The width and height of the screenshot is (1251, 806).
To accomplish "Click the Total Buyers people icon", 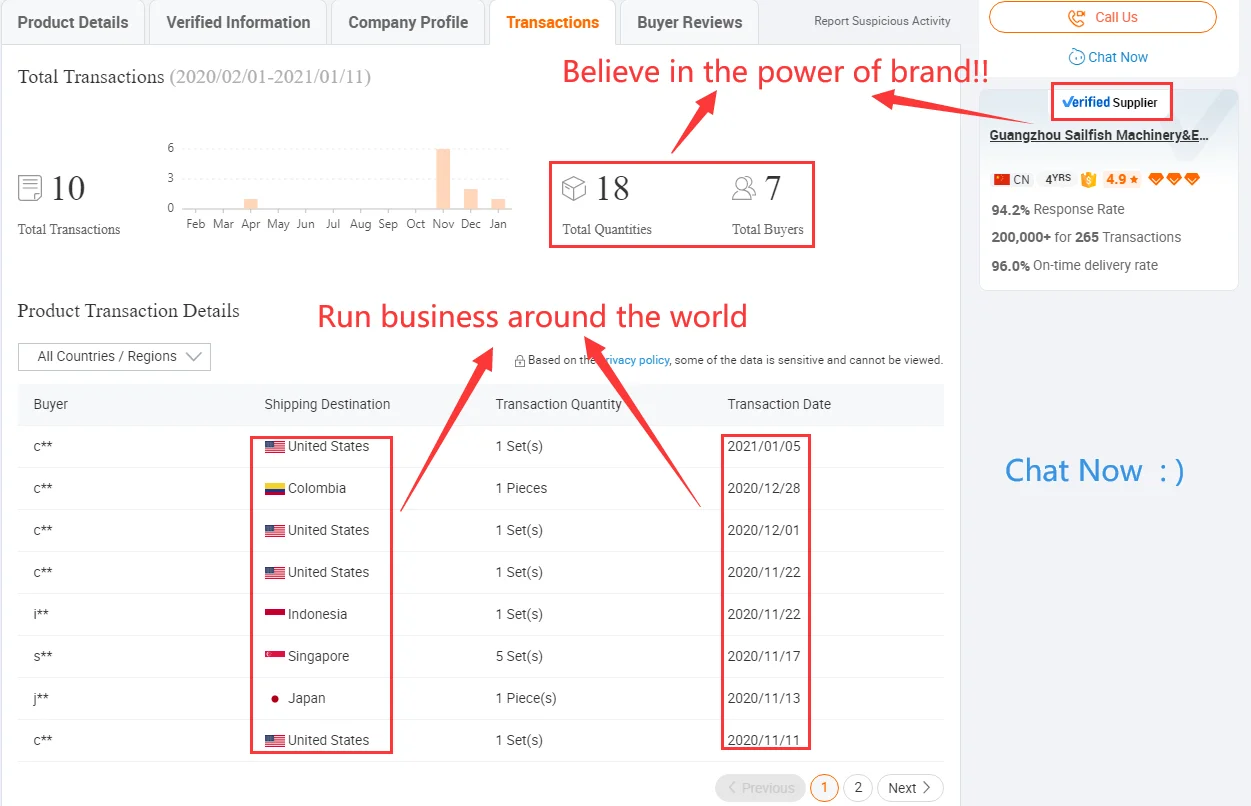I will tap(744, 188).
